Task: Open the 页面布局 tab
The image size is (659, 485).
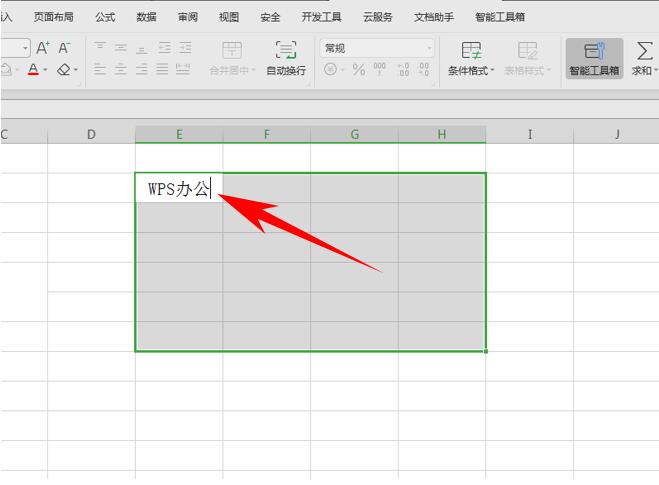Action: [x=53, y=17]
